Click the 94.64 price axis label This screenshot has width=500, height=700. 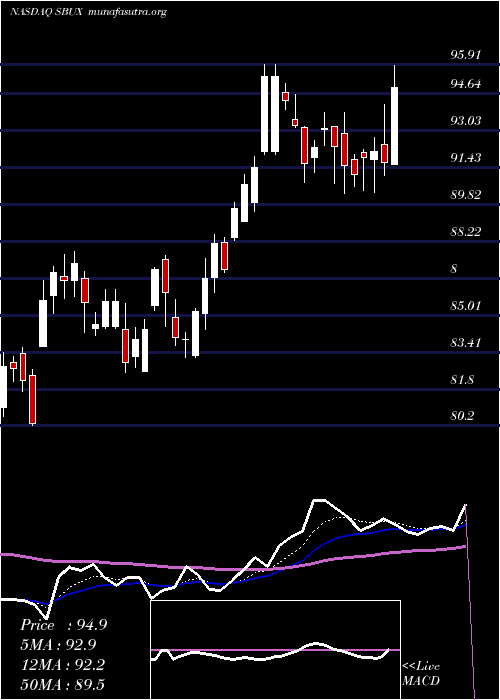466,83
